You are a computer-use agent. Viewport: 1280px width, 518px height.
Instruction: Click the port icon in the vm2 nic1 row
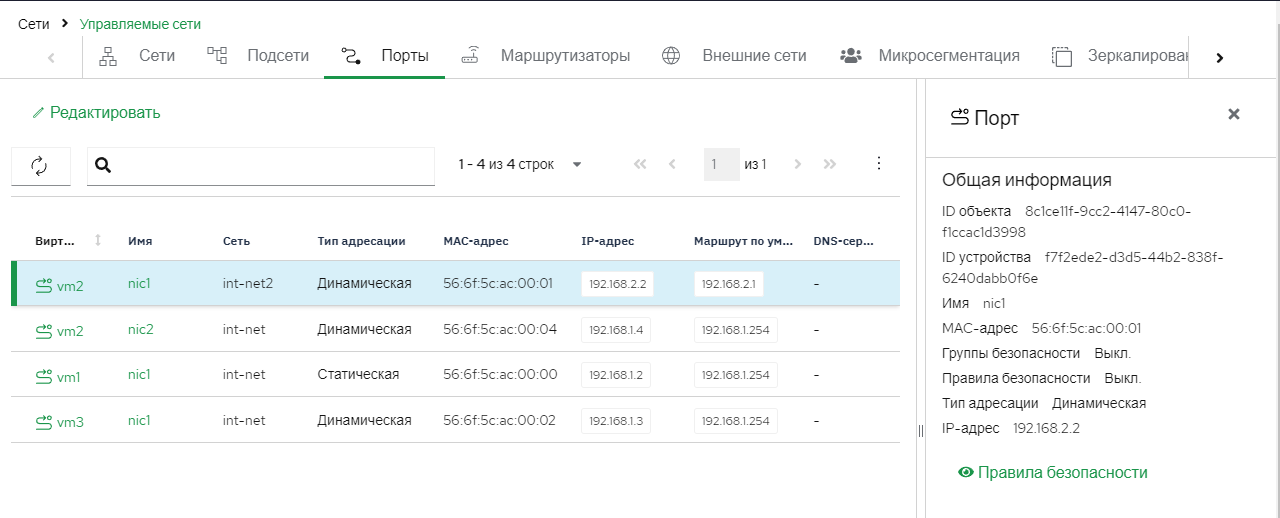(x=43, y=285)
